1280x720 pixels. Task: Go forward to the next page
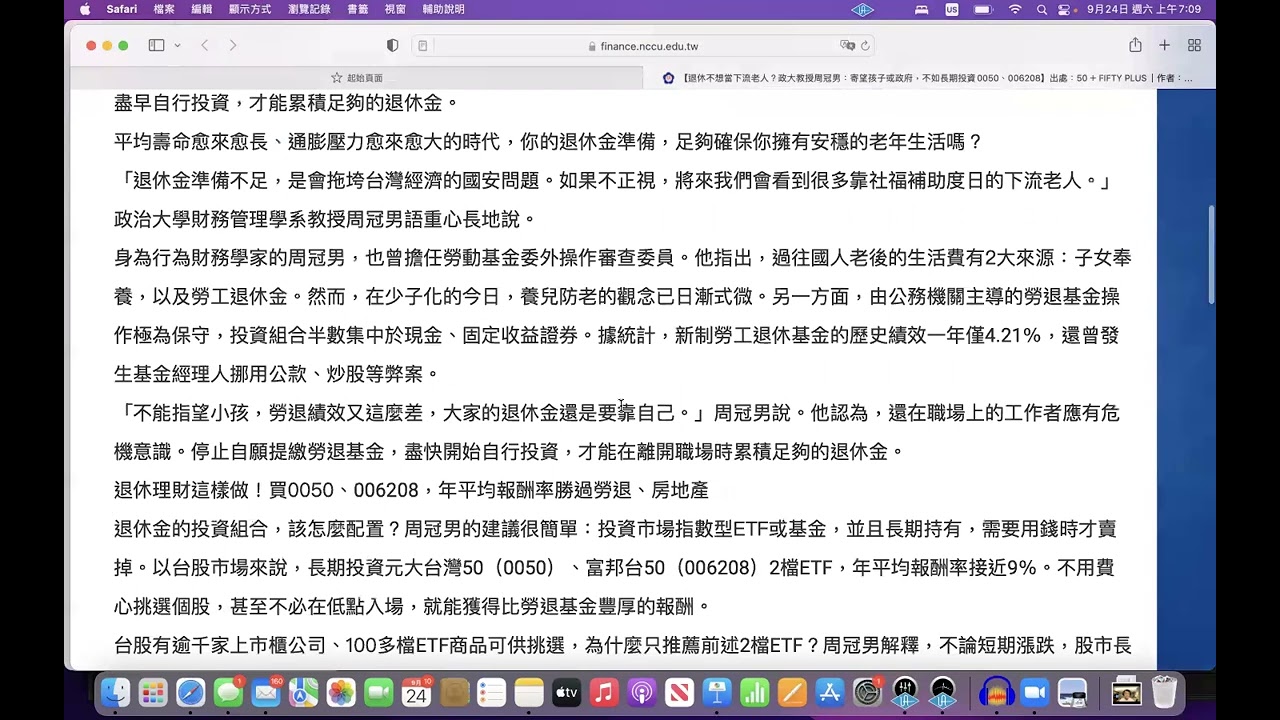point(232,45)
